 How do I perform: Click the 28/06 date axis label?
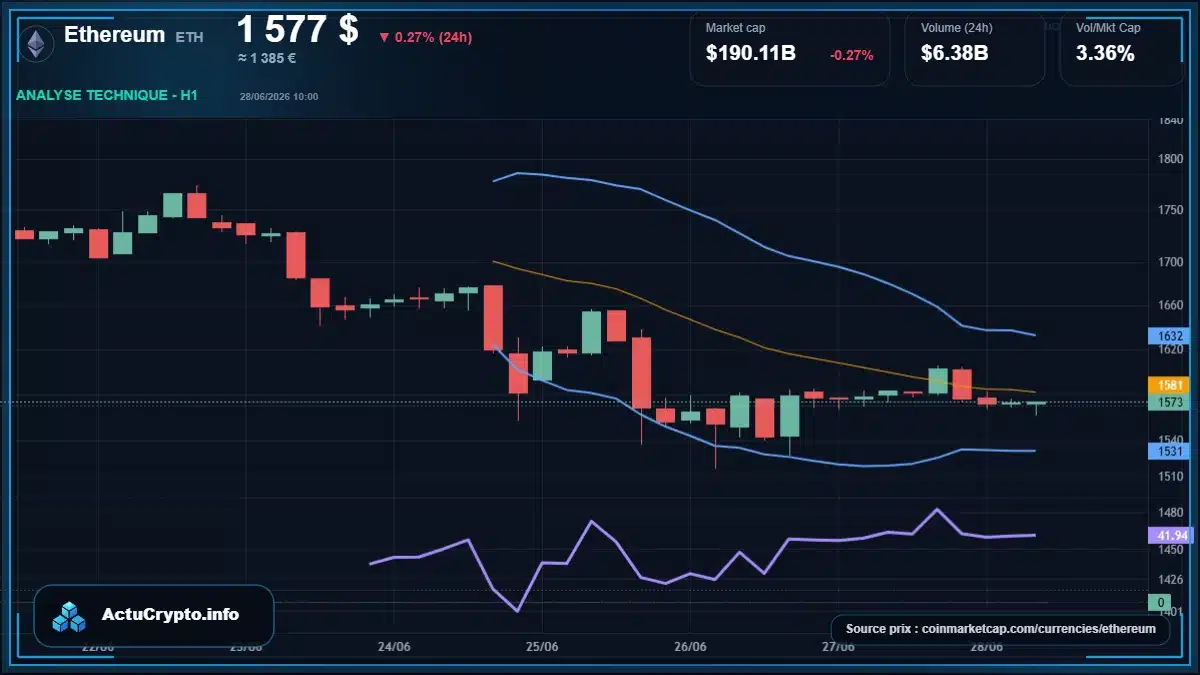point(986,646)
